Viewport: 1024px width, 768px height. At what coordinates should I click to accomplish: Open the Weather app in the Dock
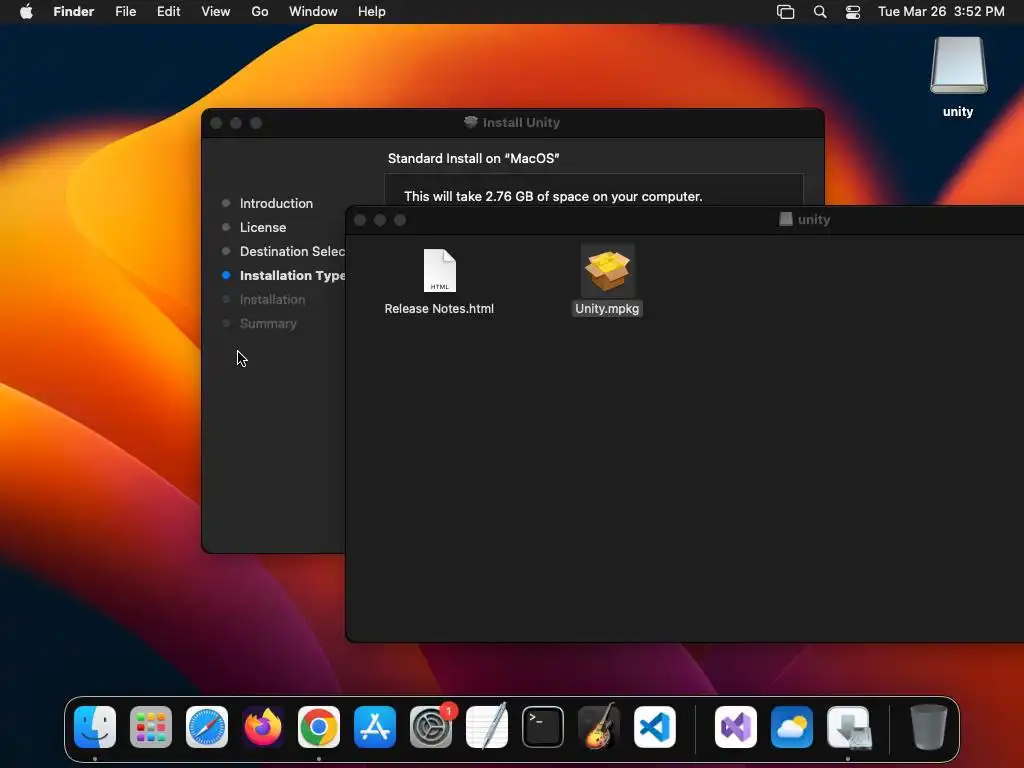(792, 727)
